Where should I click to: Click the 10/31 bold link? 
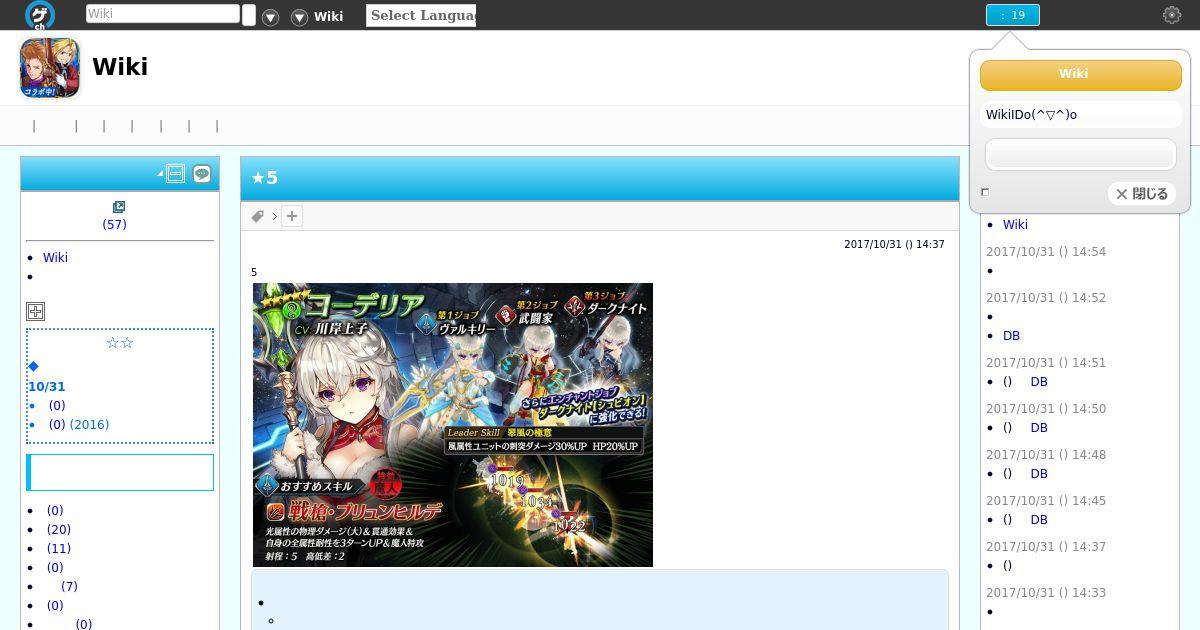(x=46, y=386)
